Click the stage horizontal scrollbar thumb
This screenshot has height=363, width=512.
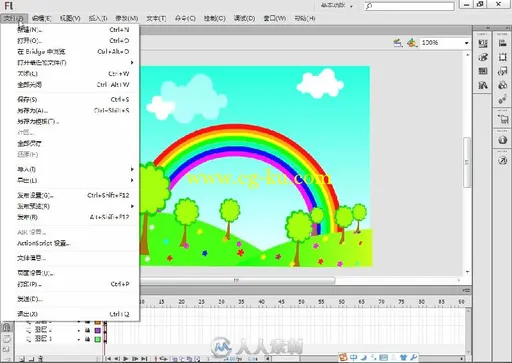(237, 280)
